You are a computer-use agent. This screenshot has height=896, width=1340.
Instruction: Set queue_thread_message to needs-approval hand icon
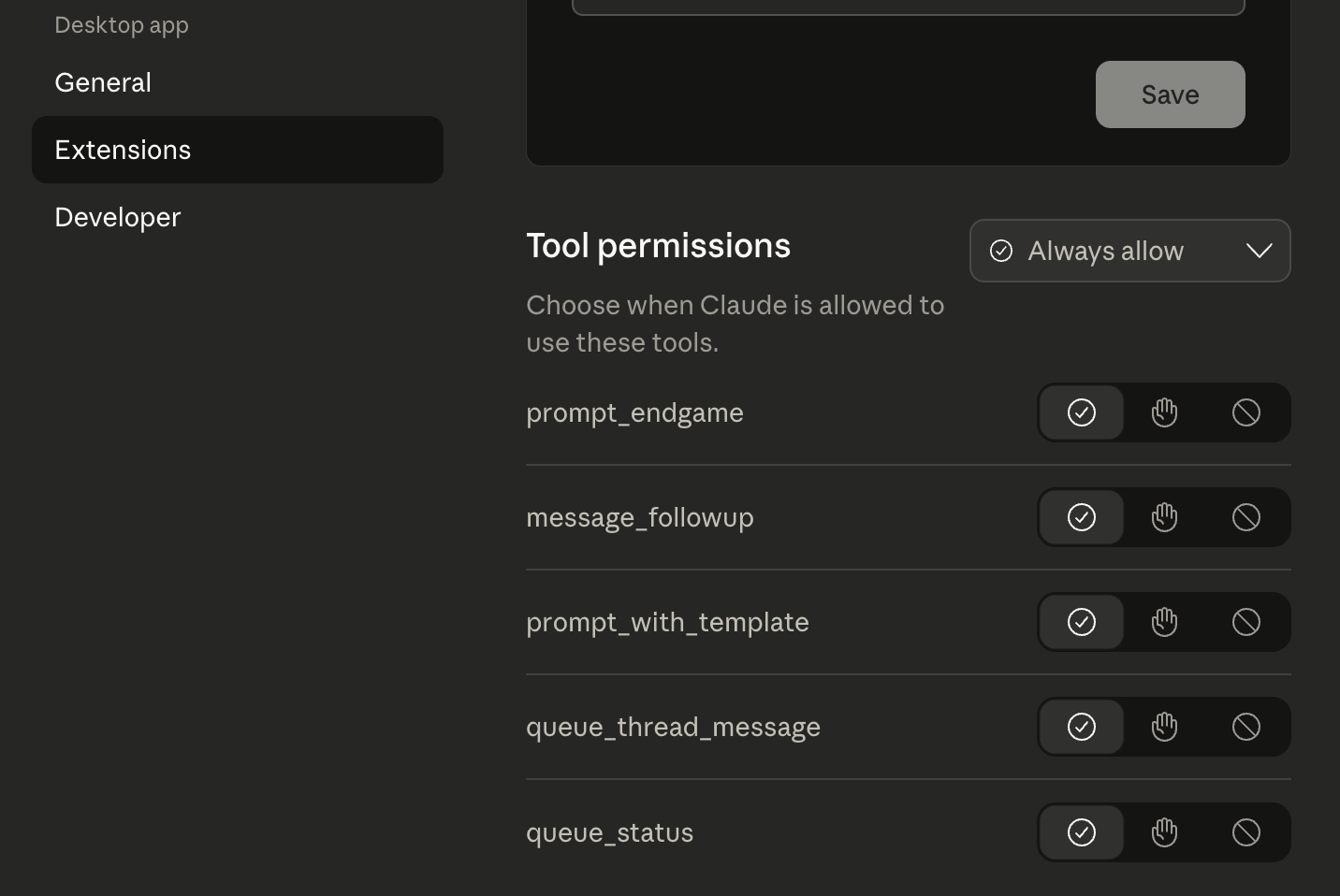[1164, 727]
